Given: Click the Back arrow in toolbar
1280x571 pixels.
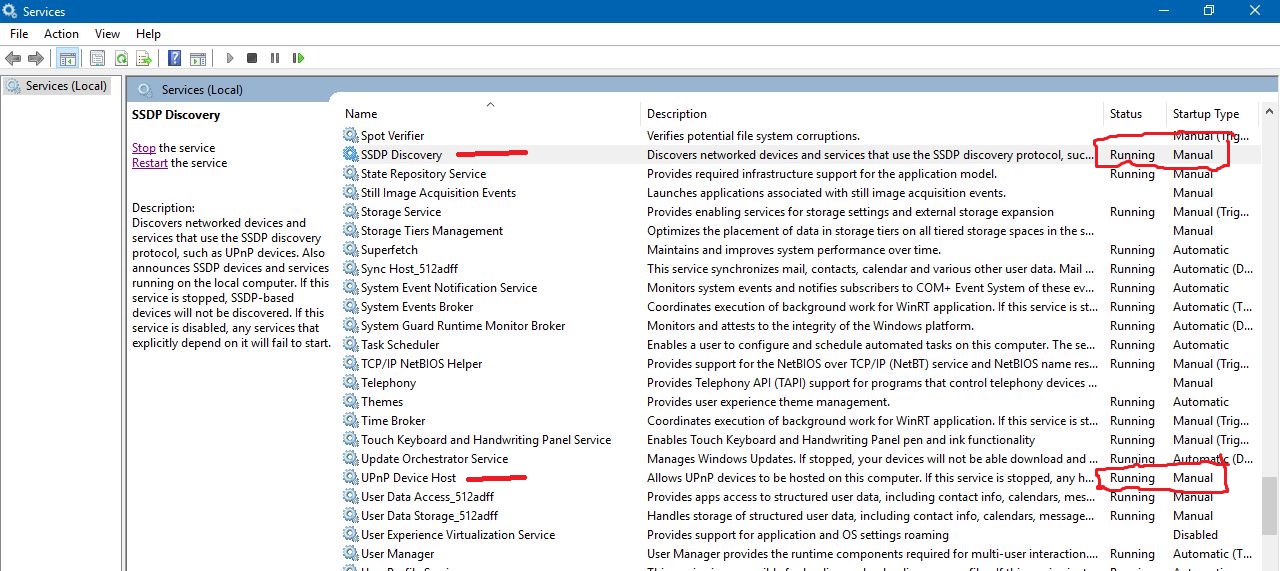Looking at the screenshot, I should [x=13, y=58].
